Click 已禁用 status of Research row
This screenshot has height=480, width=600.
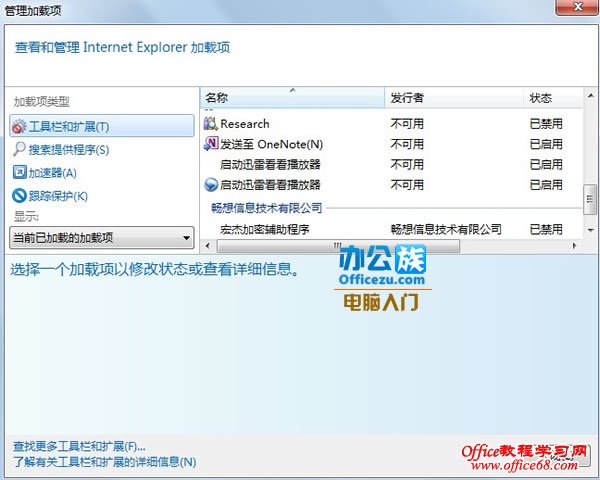click(x=546, y=124)
